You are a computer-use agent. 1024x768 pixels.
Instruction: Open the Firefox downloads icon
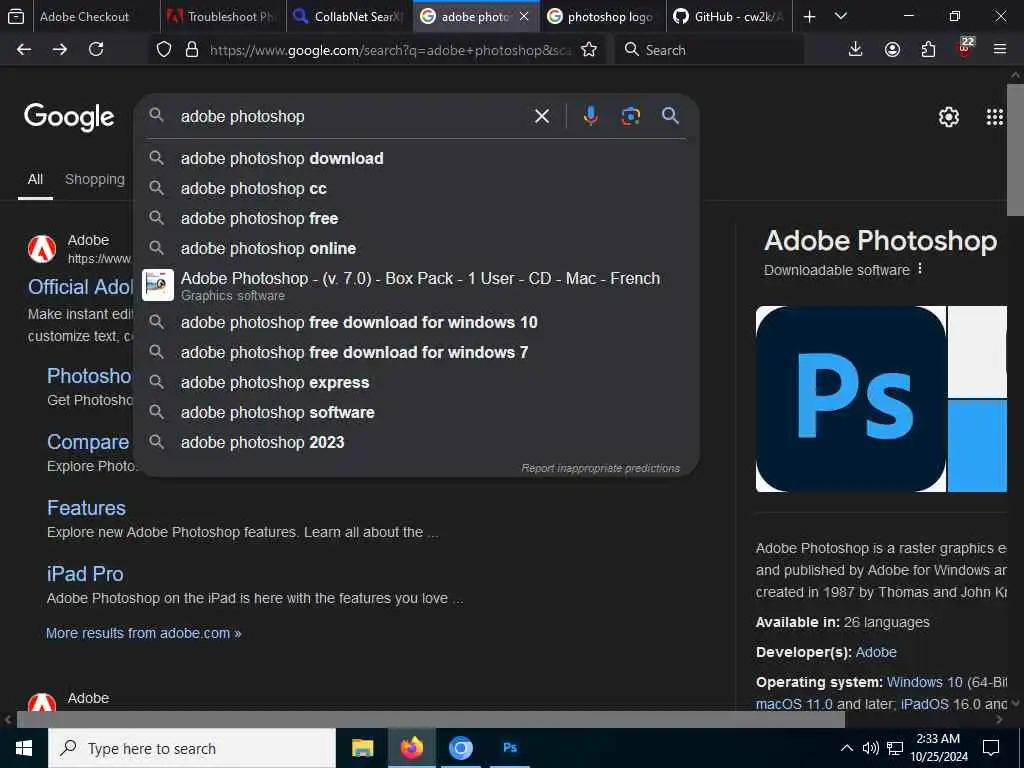click(x=855, y=50)
